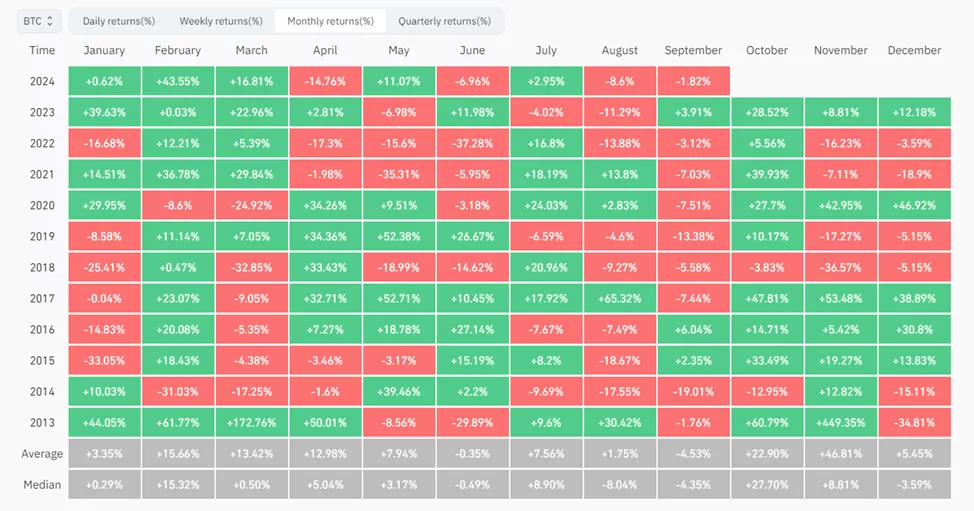Click the December column header
The height and width of the screenshot is (511, 974).
tap(914, 50)
